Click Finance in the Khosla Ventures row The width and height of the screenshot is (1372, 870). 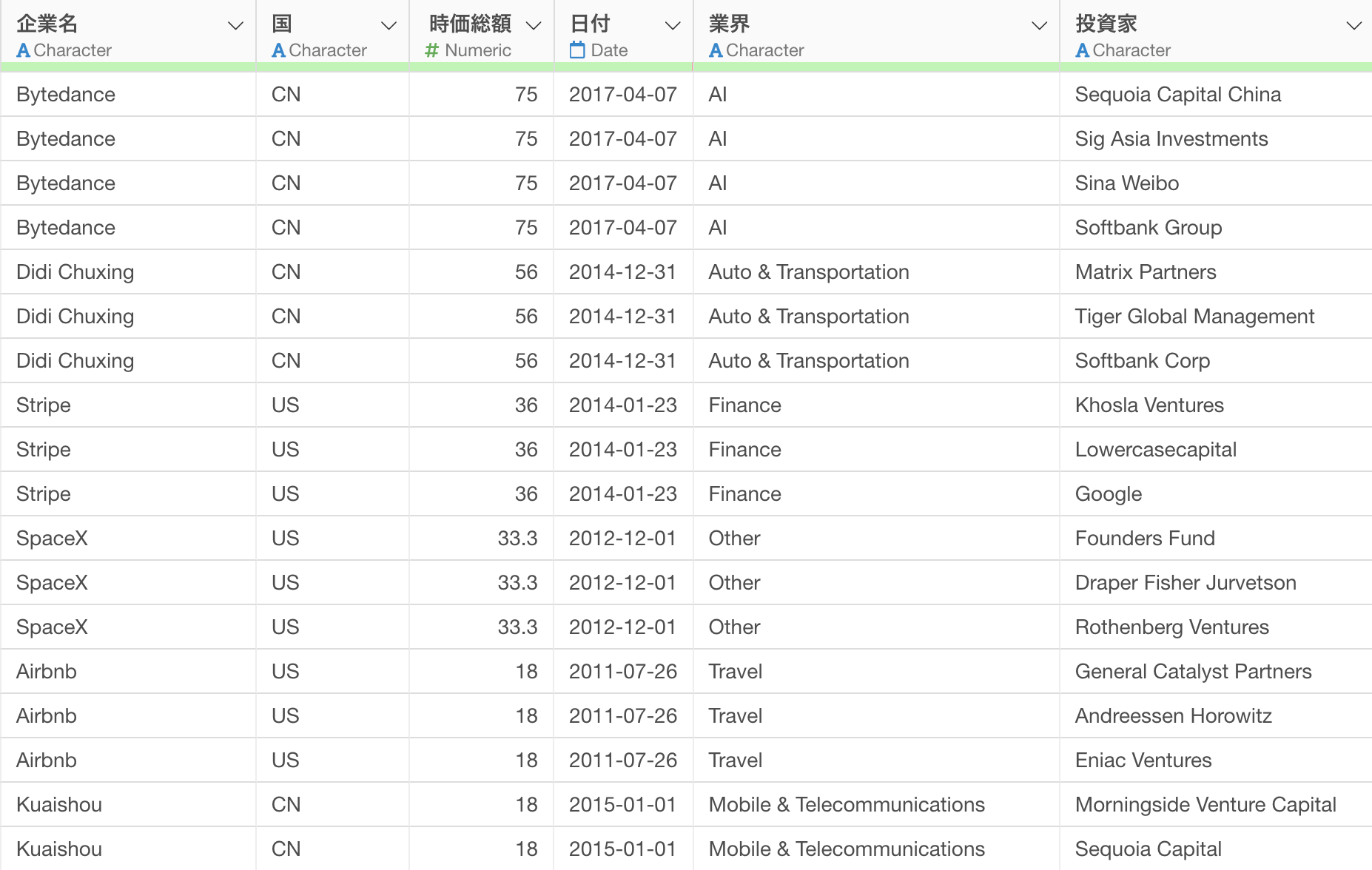pos(745,405)
